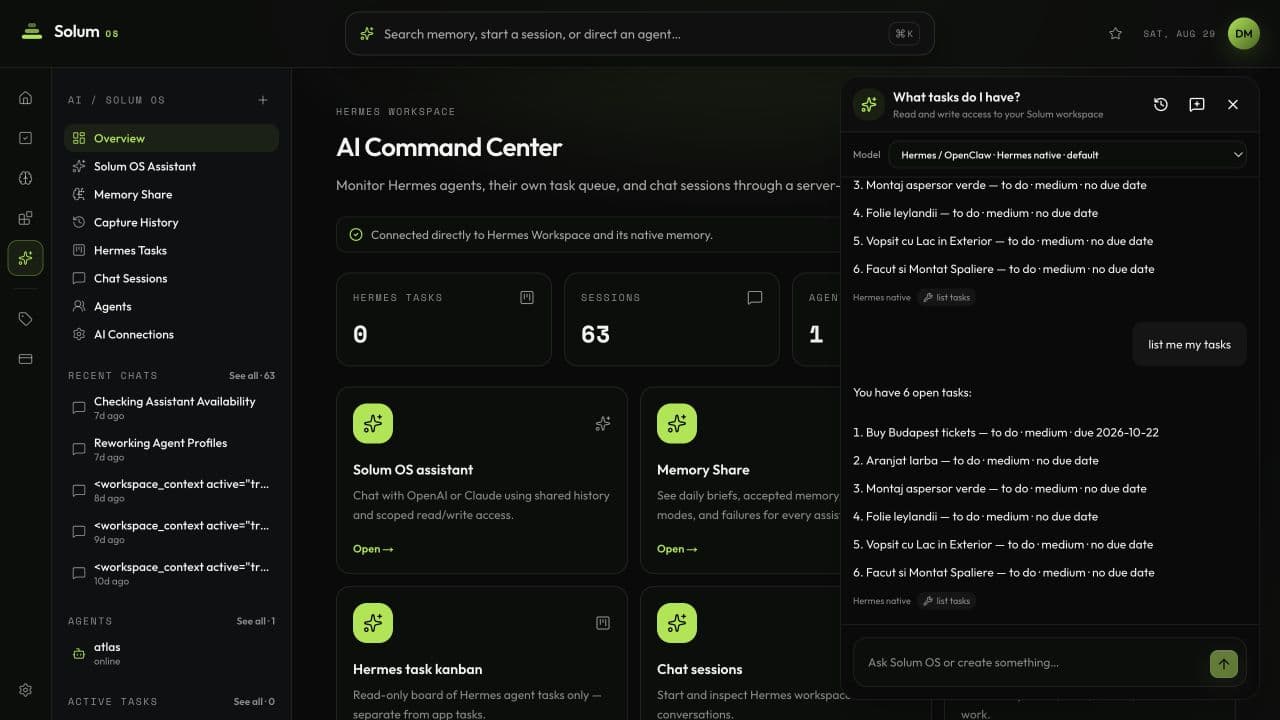Click green icon on Memory Share card
This screenshot has height=720, width=1280.
(677, 424)
